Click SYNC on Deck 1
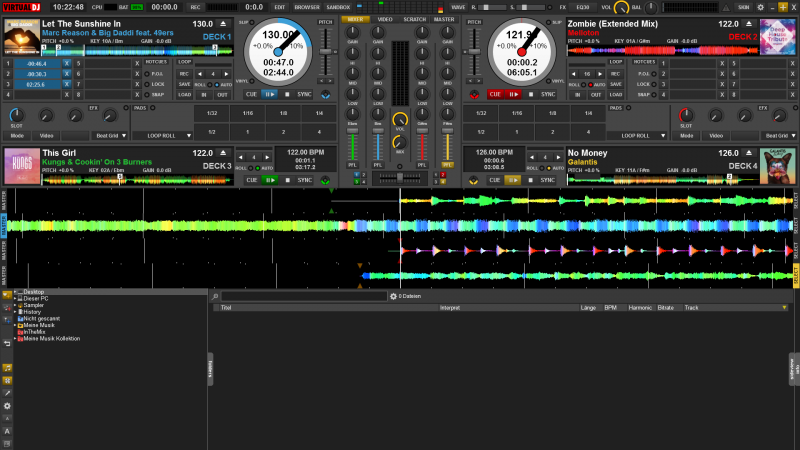800x450 pixels. [305, 94]
